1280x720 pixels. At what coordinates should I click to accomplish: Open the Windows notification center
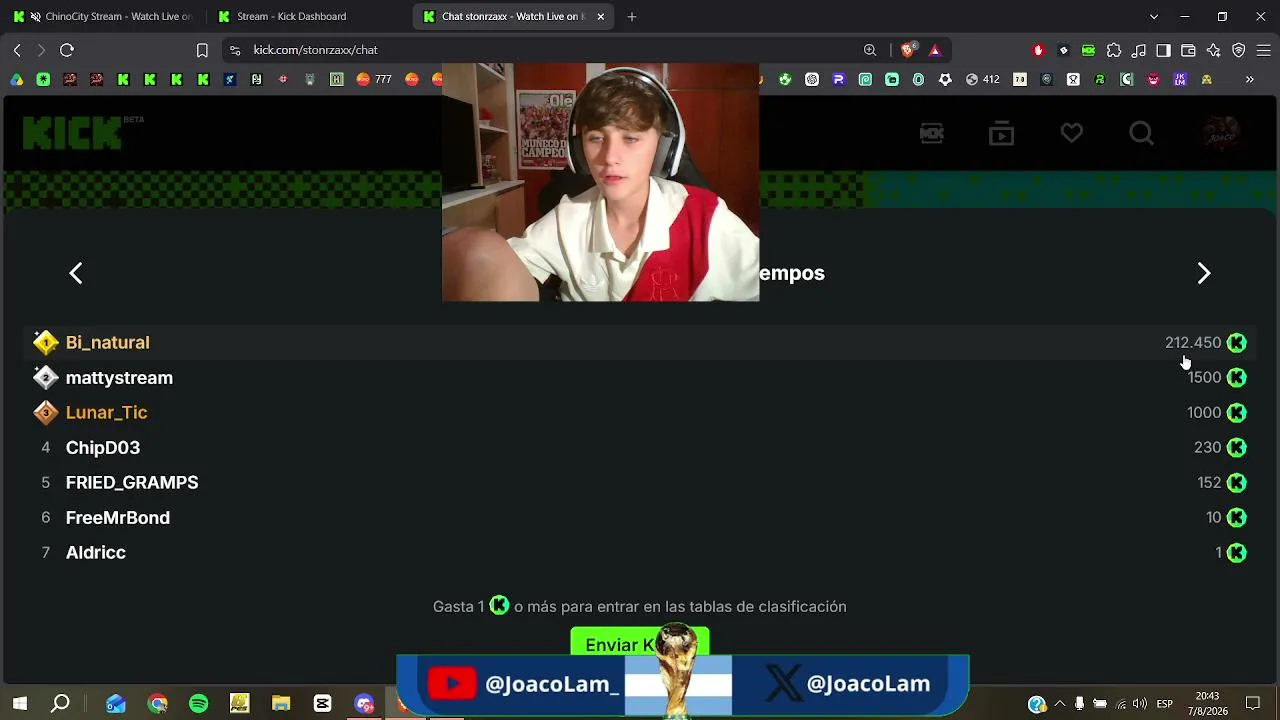coord(1253,704)
